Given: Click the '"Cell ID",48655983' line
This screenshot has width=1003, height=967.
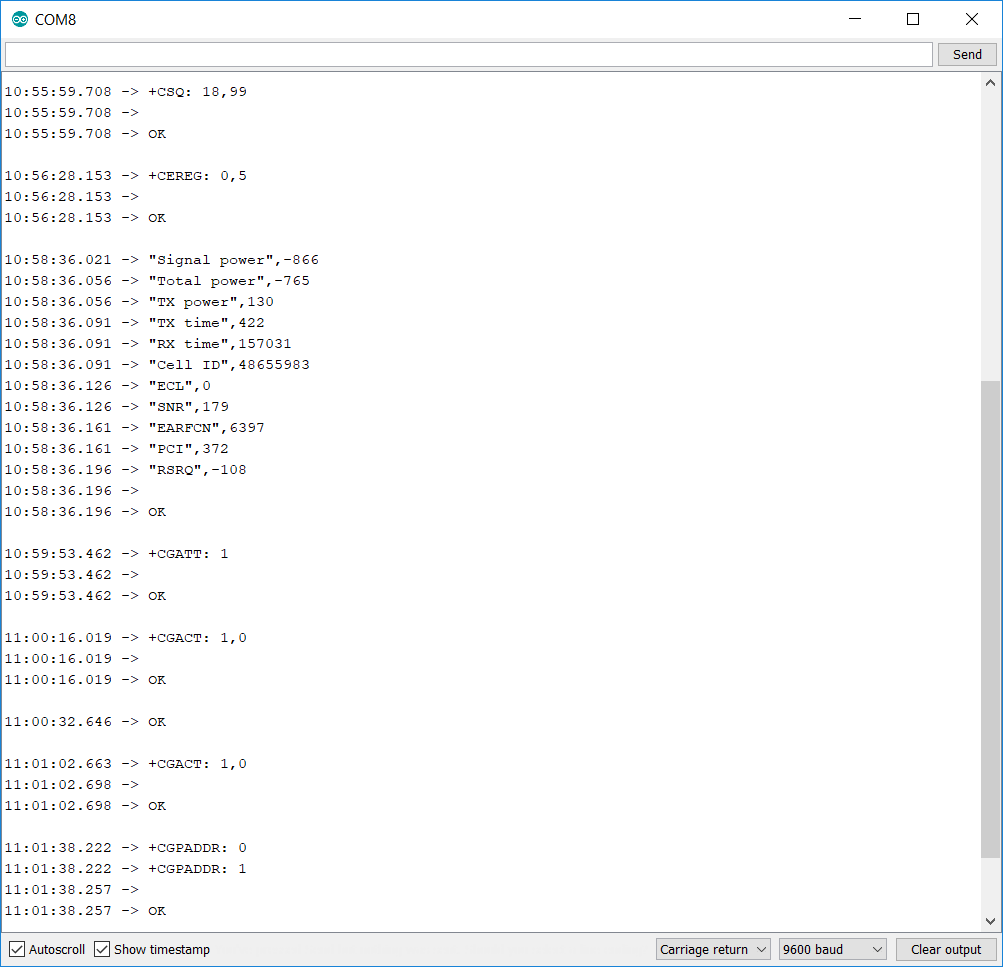Looking at the screenshot, I should click(x=157, y=365).
